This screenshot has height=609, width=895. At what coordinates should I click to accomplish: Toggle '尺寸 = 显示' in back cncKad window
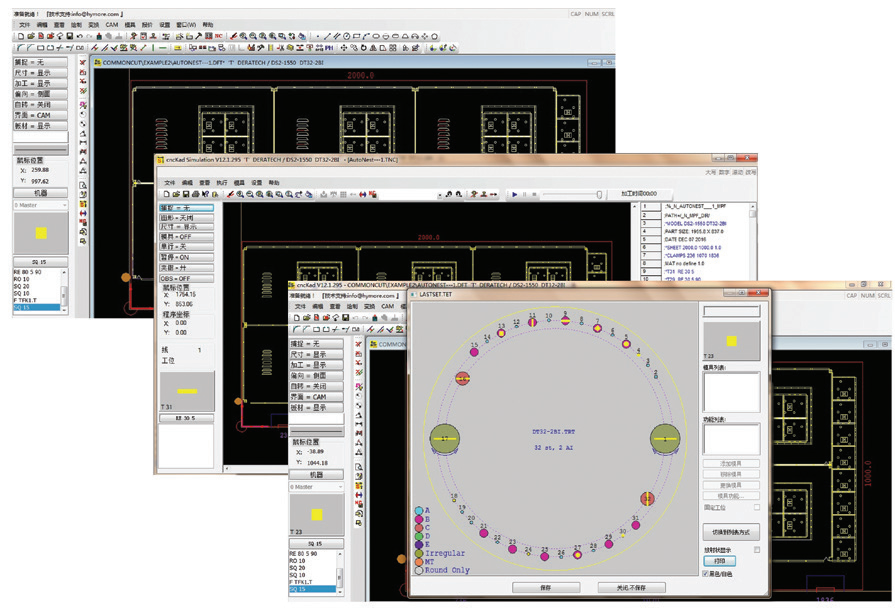tap(41, 72)
